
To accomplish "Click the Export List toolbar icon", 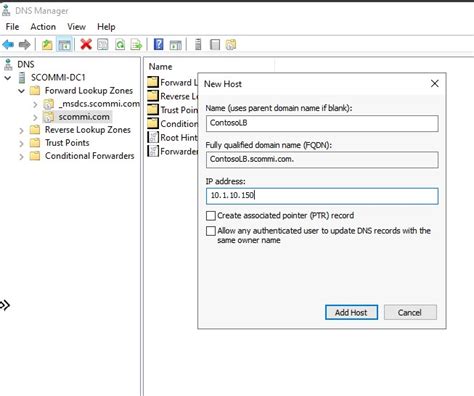I will (137, 44).
